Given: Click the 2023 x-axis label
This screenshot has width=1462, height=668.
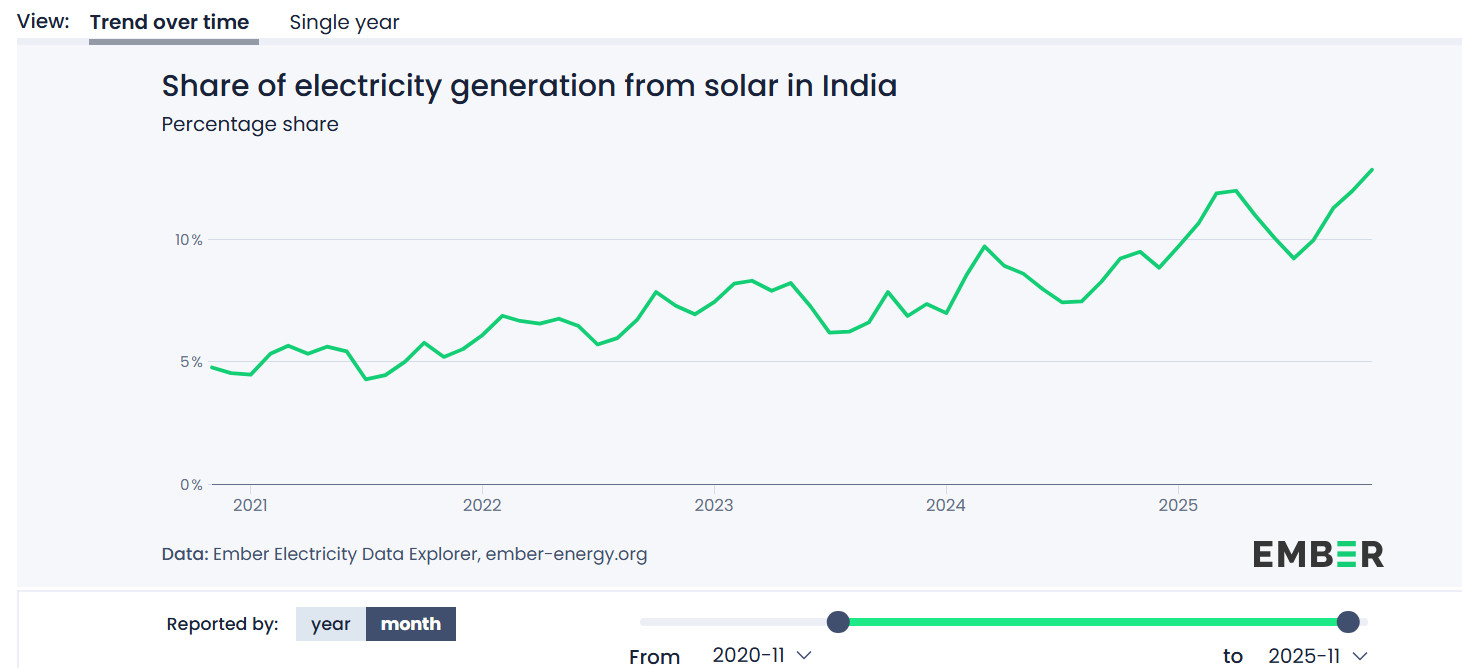Looking at the screenshot, I should (714, 506).
